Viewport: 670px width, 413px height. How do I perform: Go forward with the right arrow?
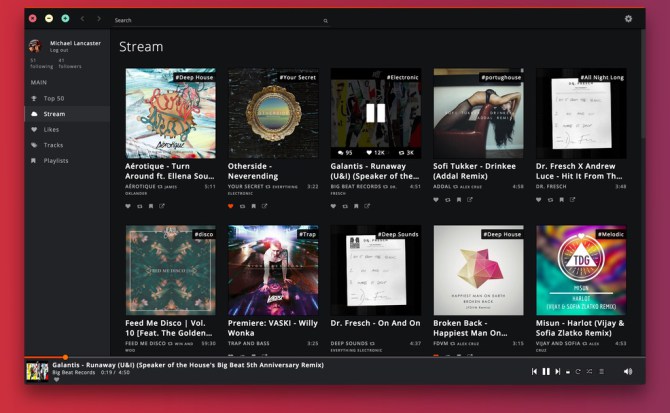[x=99, y=18]
